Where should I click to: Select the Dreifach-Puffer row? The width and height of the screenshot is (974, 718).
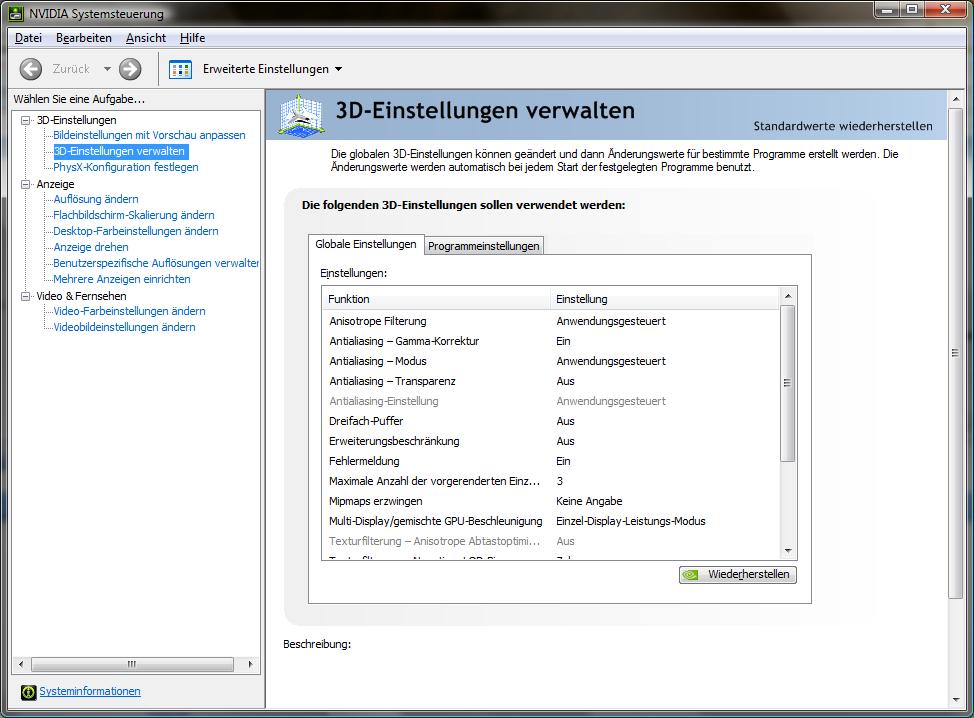[x=550, y=421]
